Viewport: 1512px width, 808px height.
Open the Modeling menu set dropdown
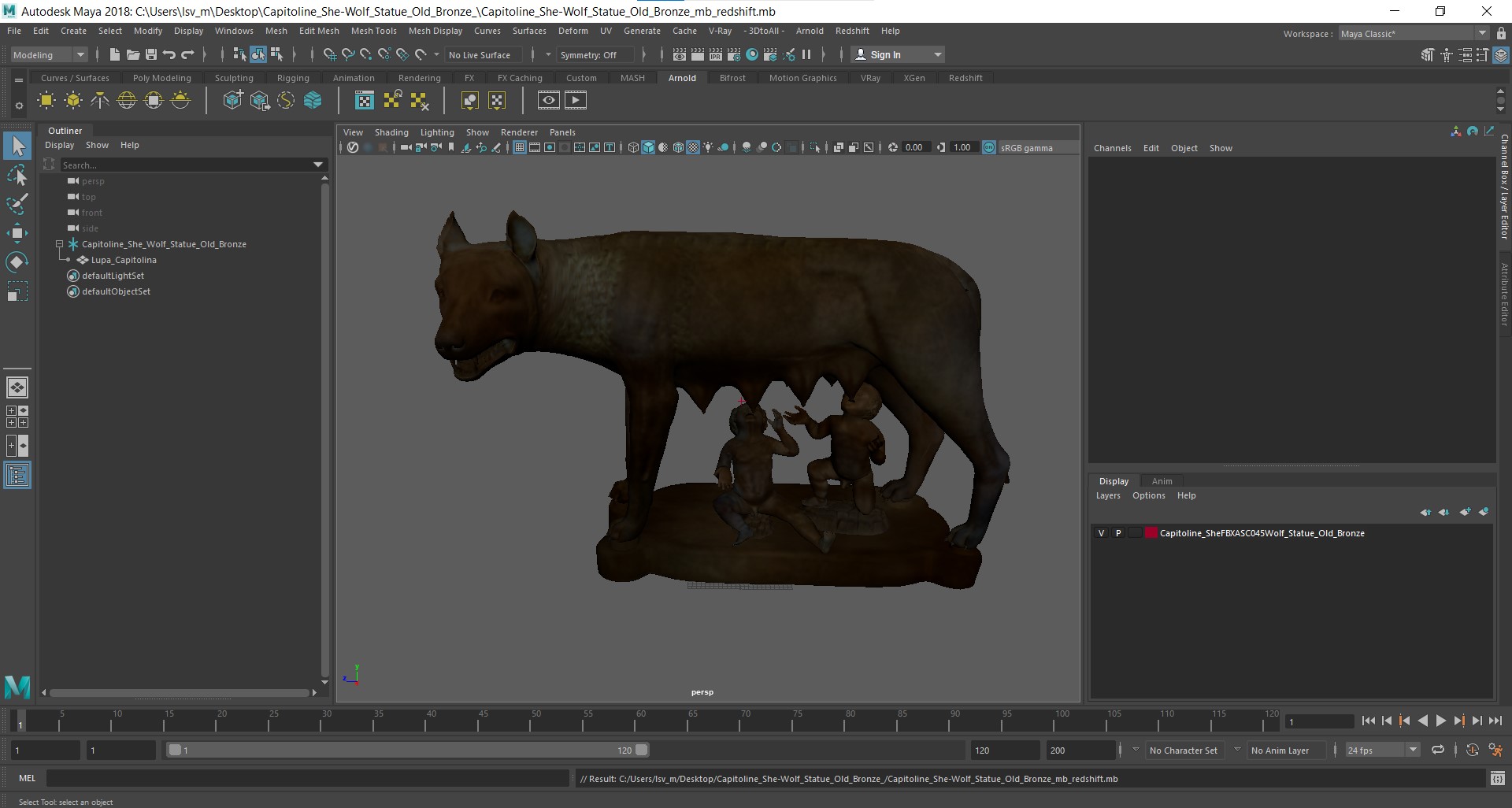48,54
